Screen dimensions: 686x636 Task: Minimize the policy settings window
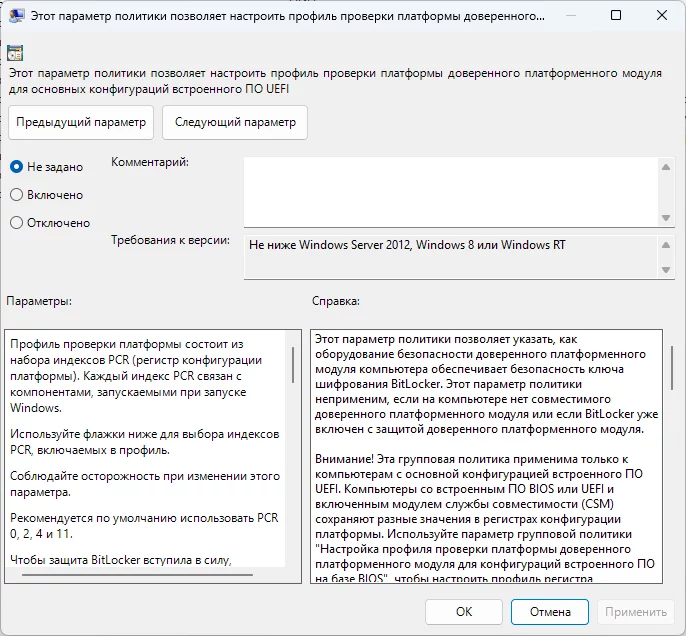pyautogui.click(x=568, y=17)
